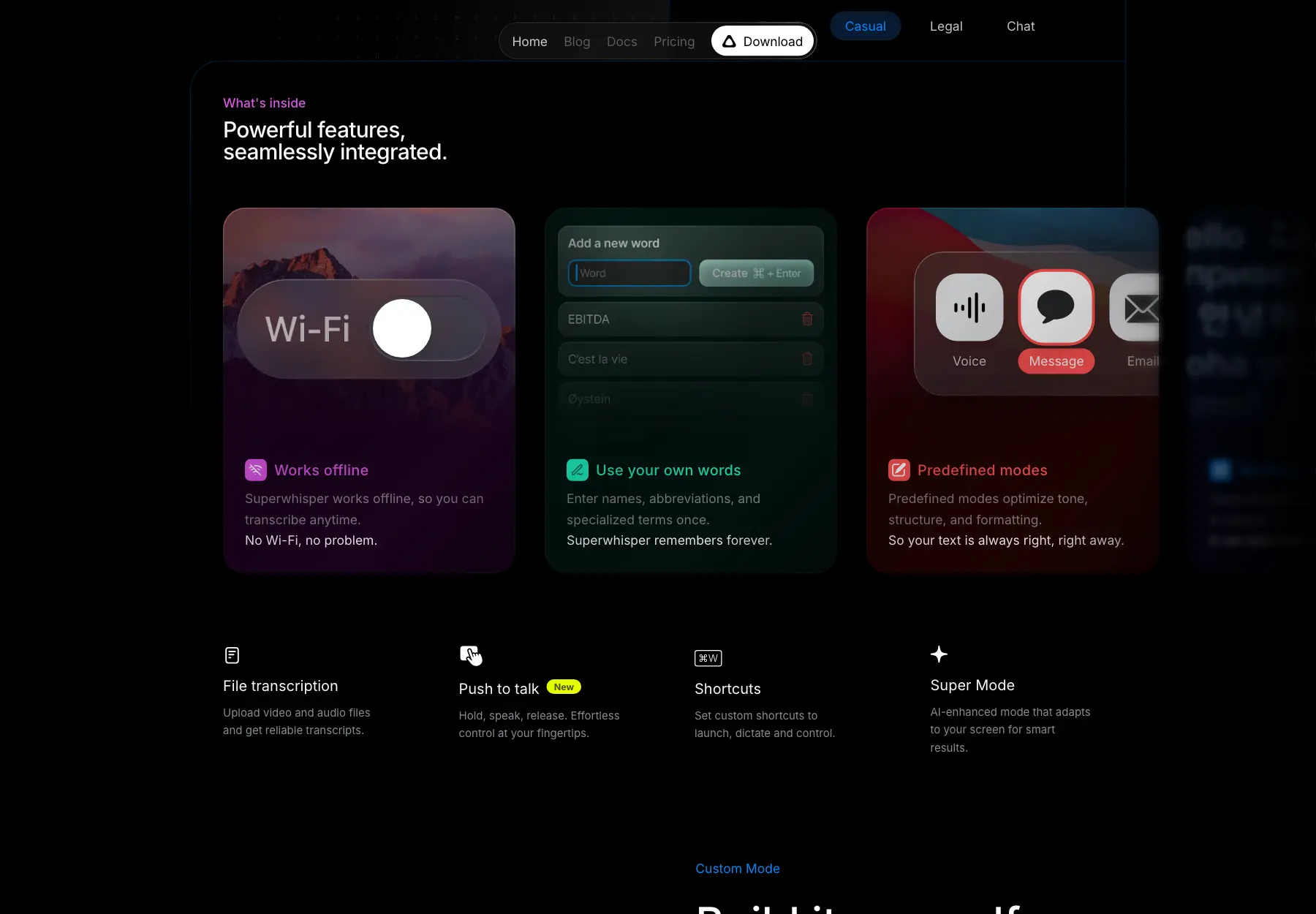Click the Super Mode sparkle icon
This screenshot has height=914, width=1316.
tap(939, 654)
